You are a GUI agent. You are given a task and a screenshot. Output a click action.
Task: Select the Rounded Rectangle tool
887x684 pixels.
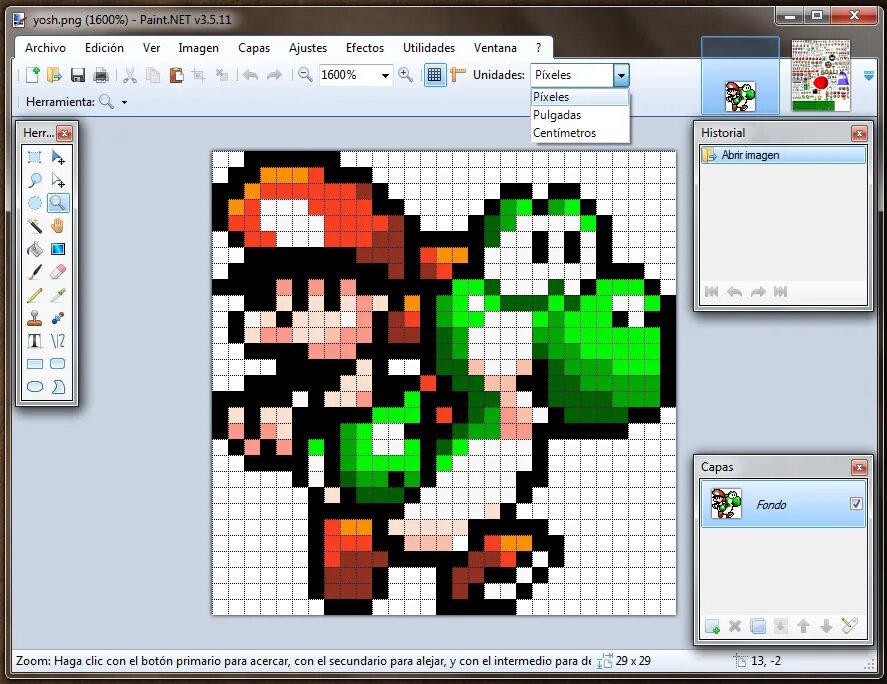click(x=58, y=364)
